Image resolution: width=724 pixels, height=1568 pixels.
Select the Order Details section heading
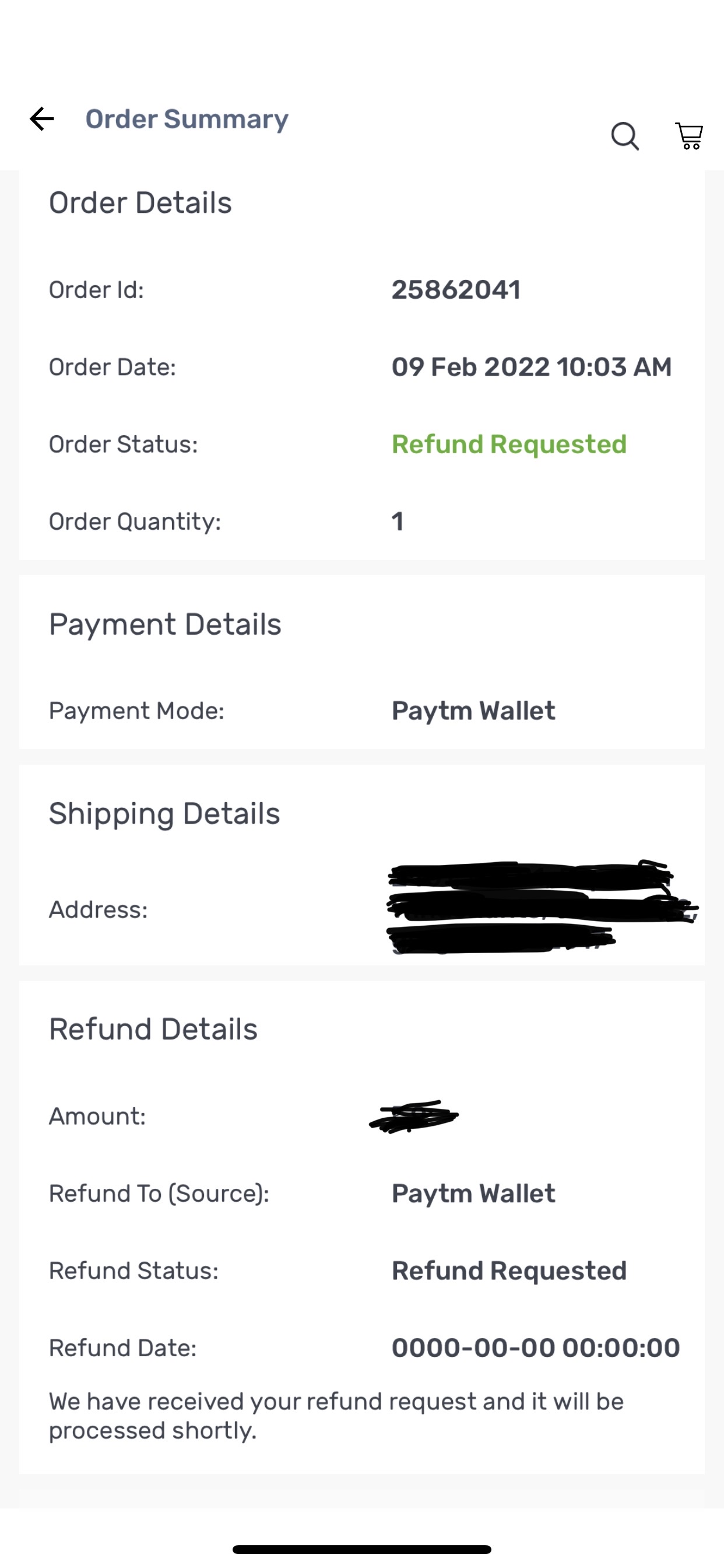coord(140,202)
